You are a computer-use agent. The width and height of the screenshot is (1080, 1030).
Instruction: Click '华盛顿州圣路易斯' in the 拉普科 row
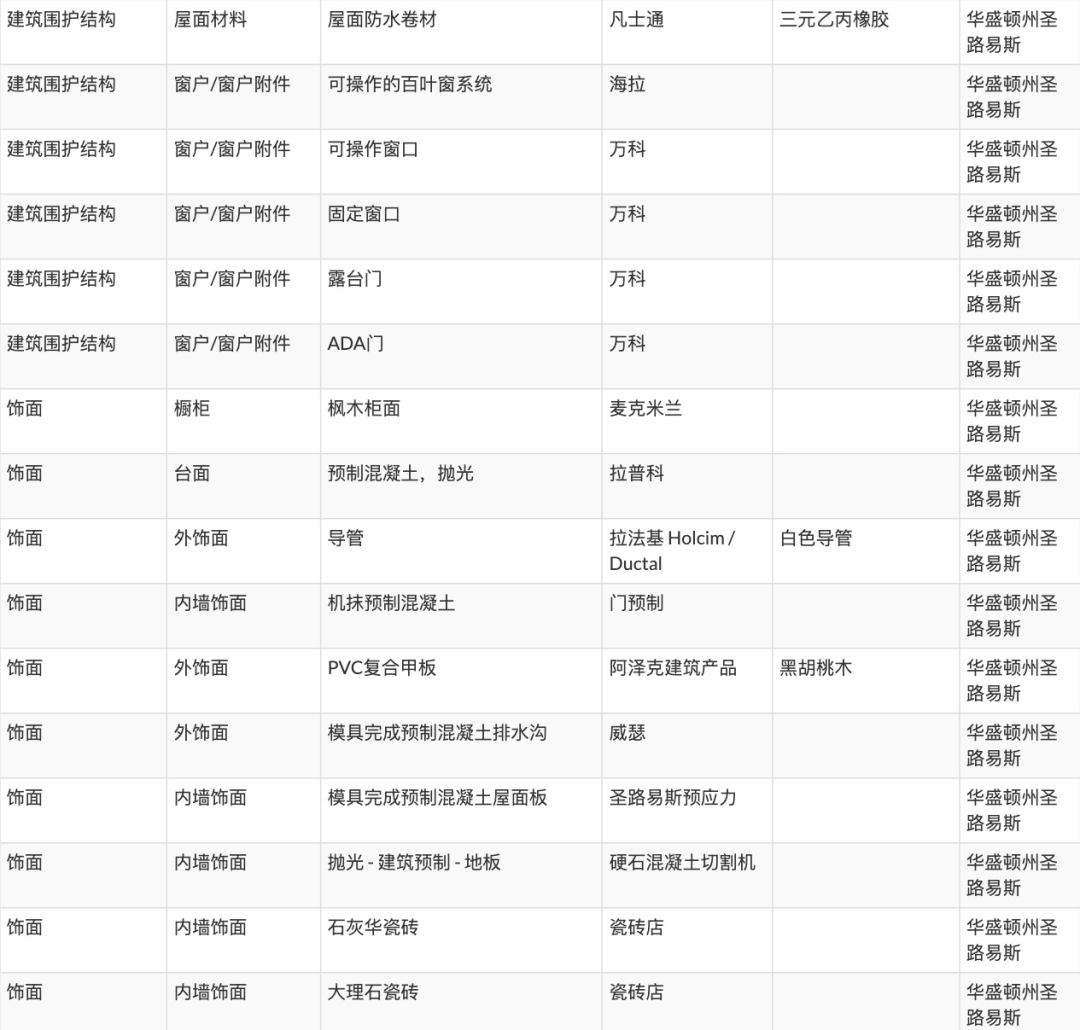1012,486
